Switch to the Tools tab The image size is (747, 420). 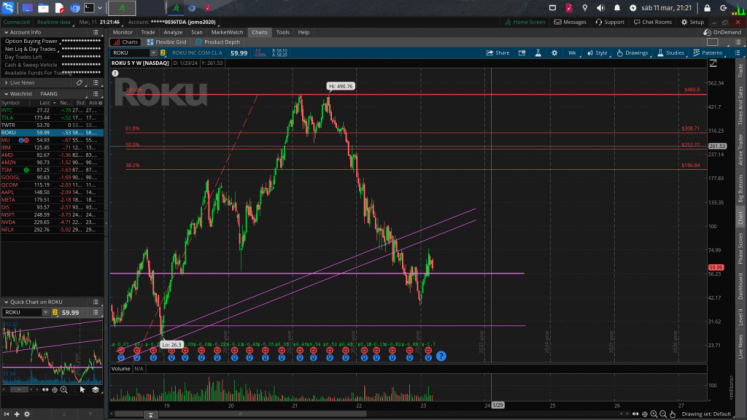pos(283,32)
